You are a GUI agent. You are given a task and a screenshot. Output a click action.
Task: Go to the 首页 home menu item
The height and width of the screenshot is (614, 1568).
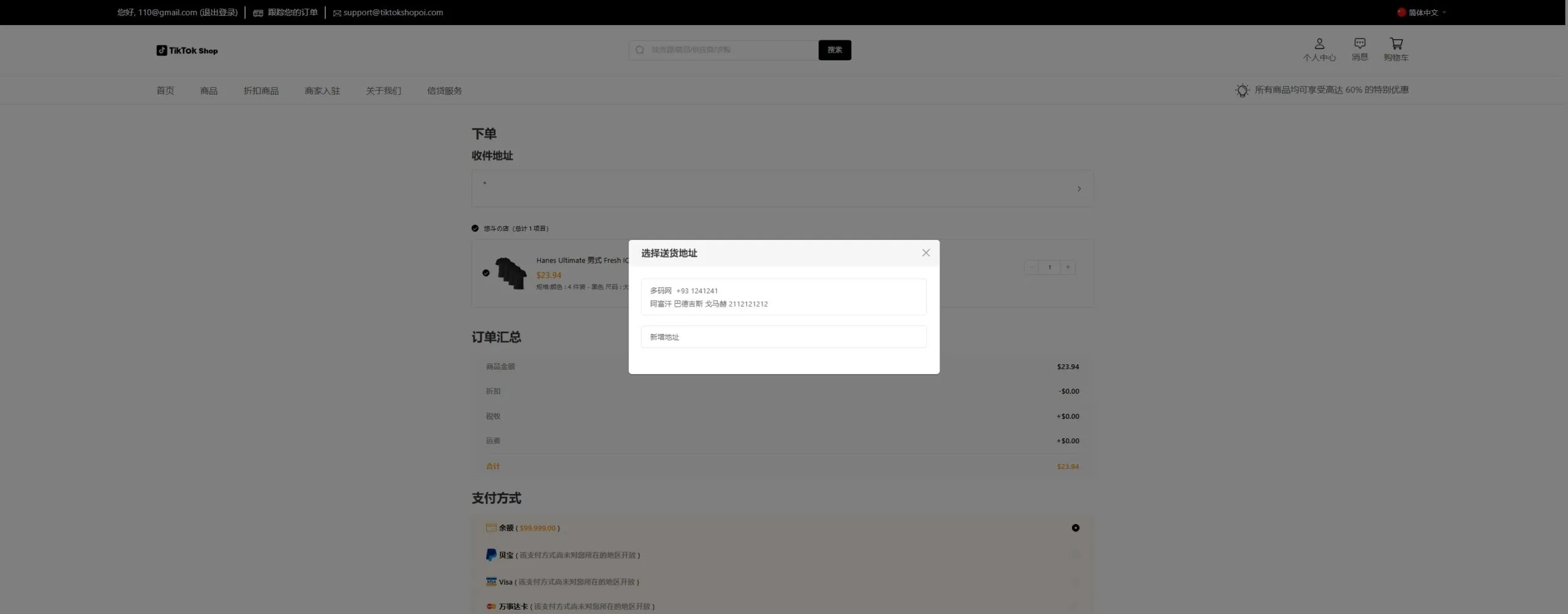pos(165,91)
